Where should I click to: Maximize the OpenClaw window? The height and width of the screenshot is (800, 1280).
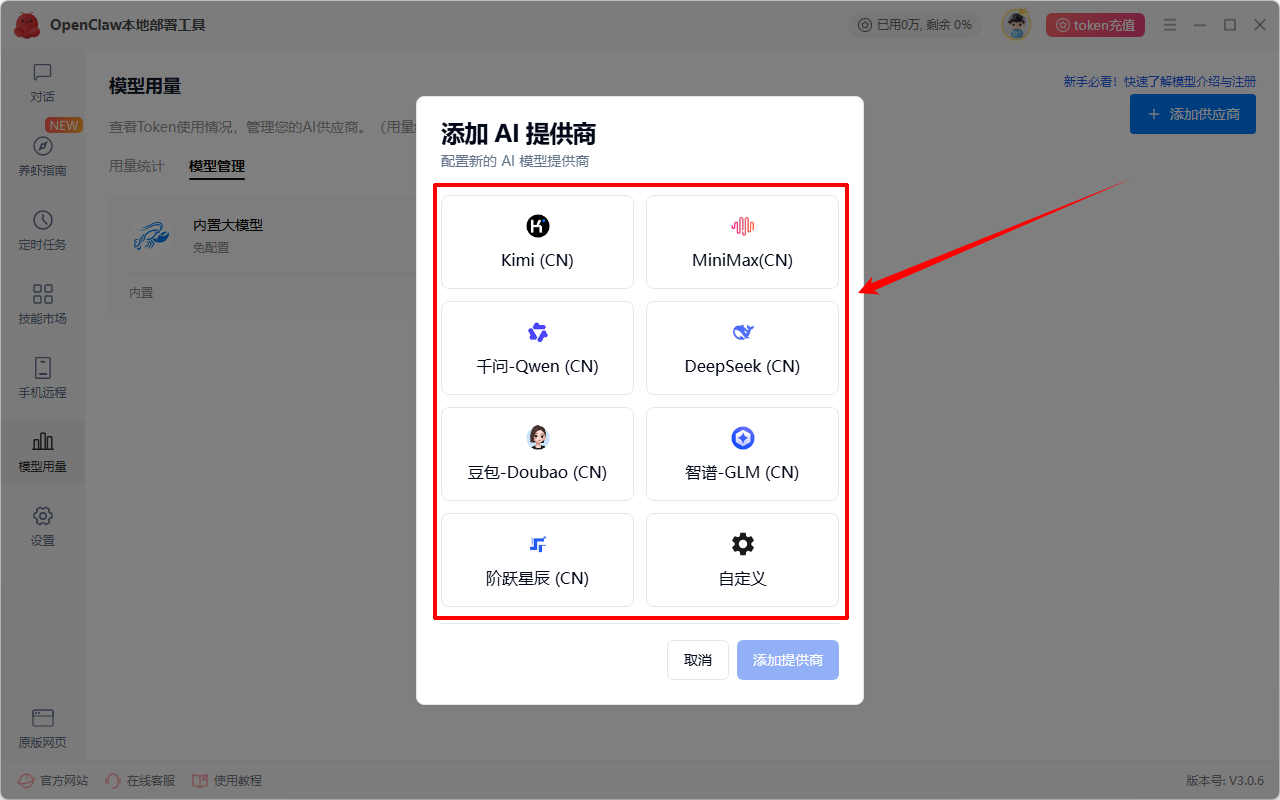[x=1230, y=25]
